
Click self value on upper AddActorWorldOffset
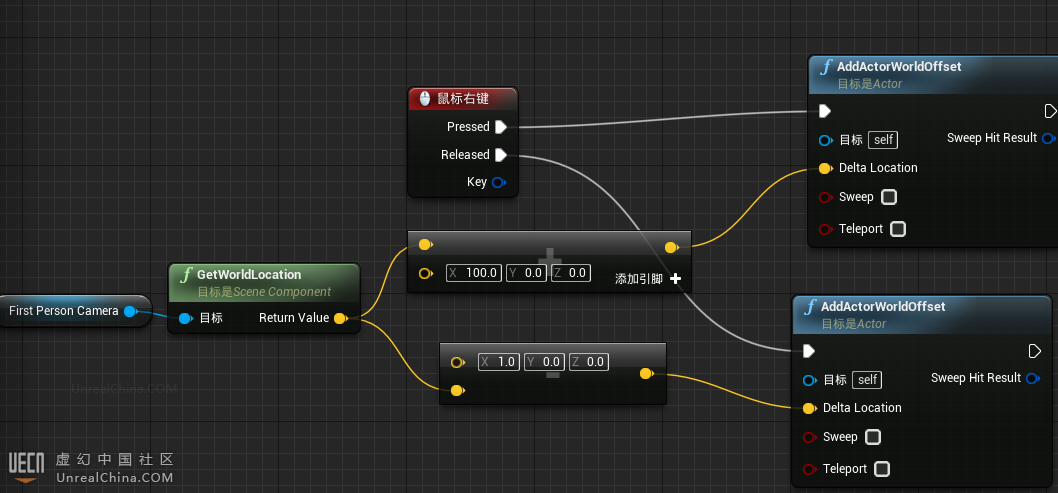(x=883, y=140)
